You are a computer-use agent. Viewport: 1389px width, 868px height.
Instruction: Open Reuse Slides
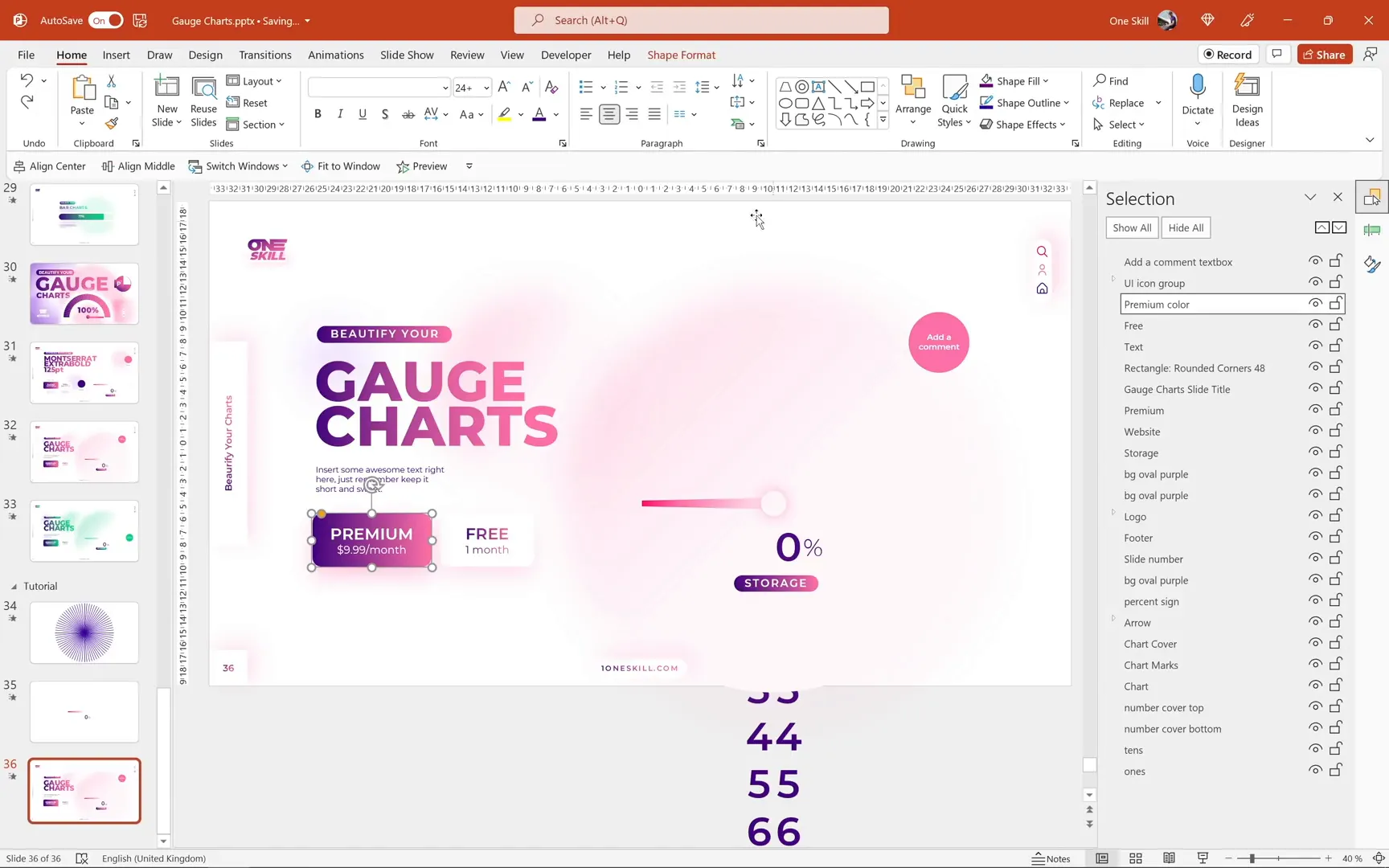pos(203,100)
